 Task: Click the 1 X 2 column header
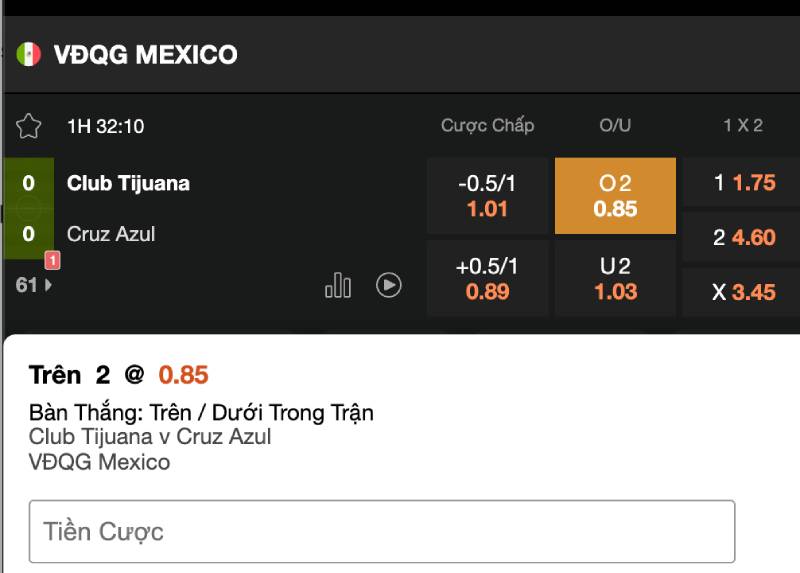[743, 126]
